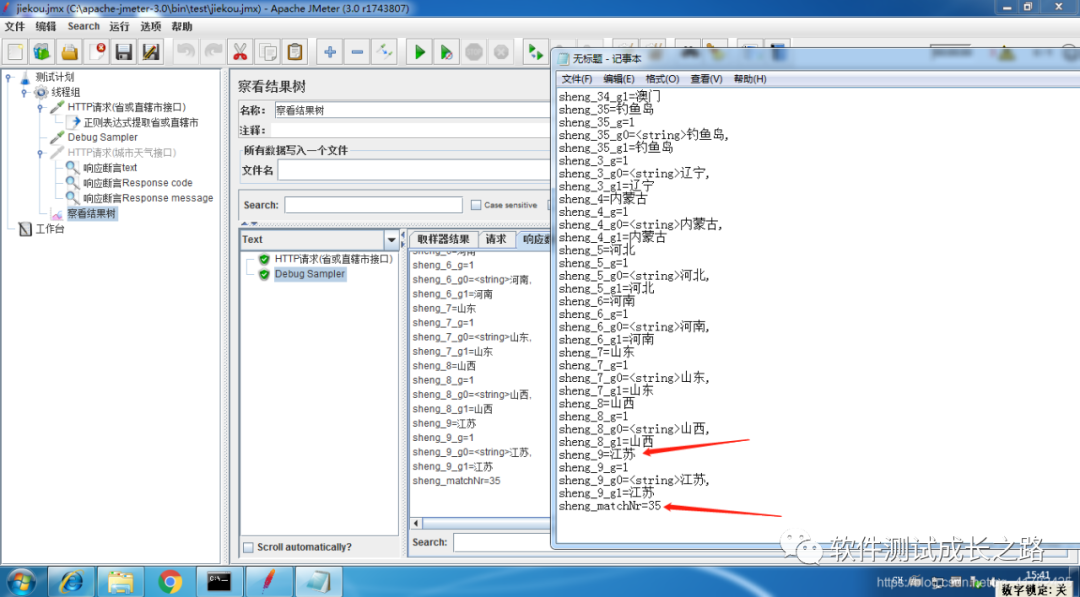Start the test with the green play icon
The width and height of the screenshot is (1080, 597).
419,52
